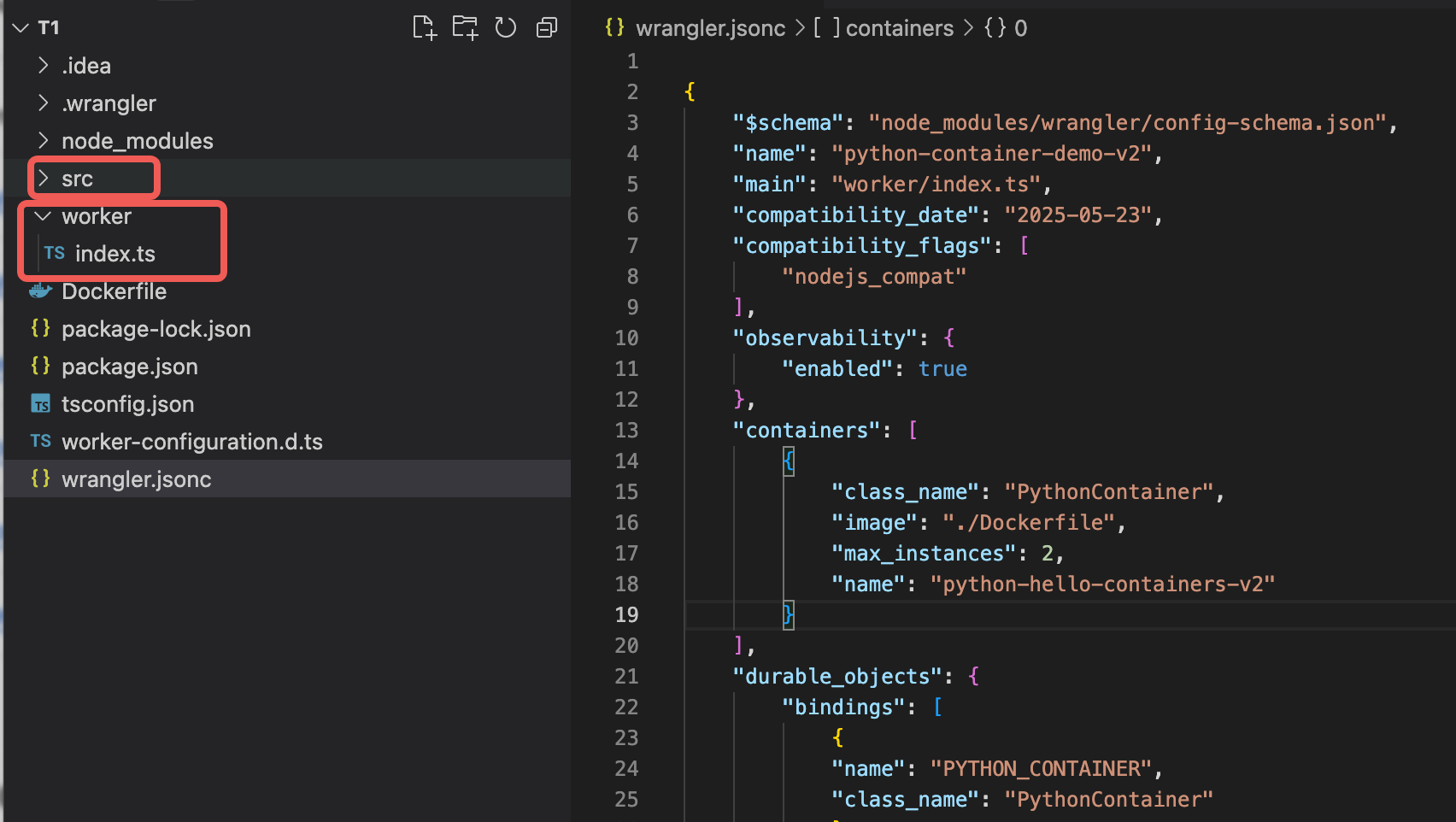1456x822 pixels.
Task: Click the New File icon
Action: coord(424,28)
